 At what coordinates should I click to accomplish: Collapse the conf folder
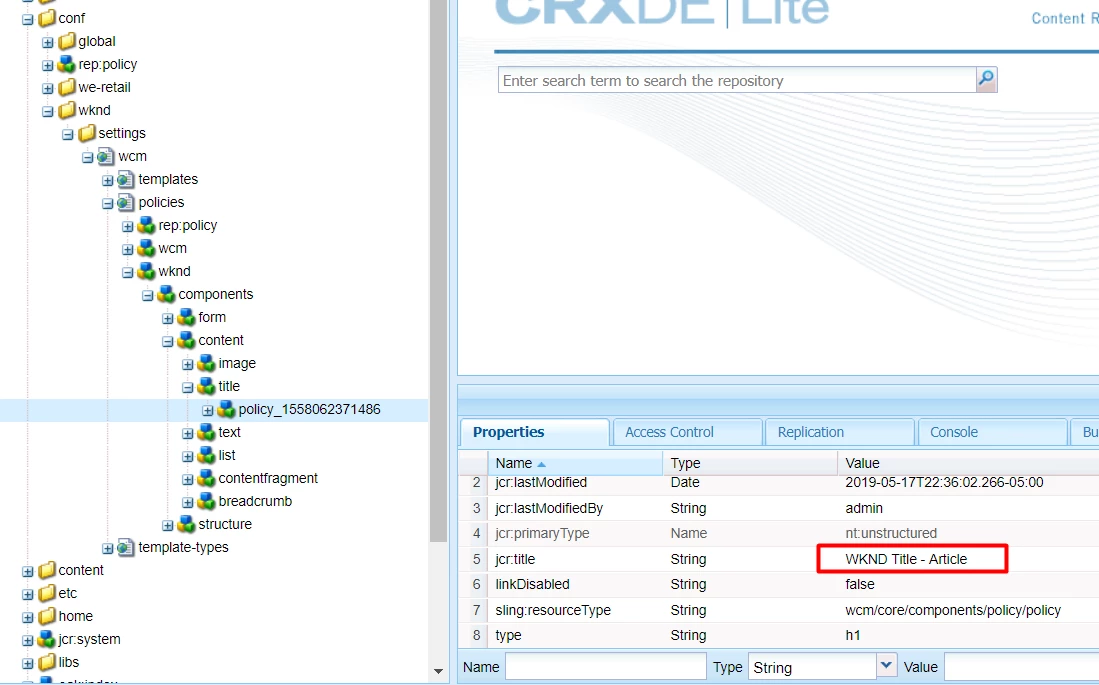[x=28, y=20]
